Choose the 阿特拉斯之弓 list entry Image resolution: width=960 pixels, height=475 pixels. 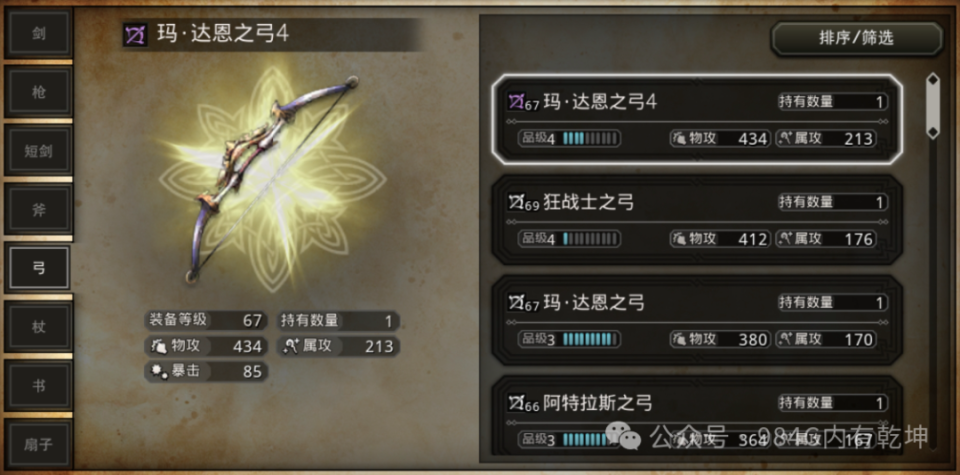click(x=697, y=417)
